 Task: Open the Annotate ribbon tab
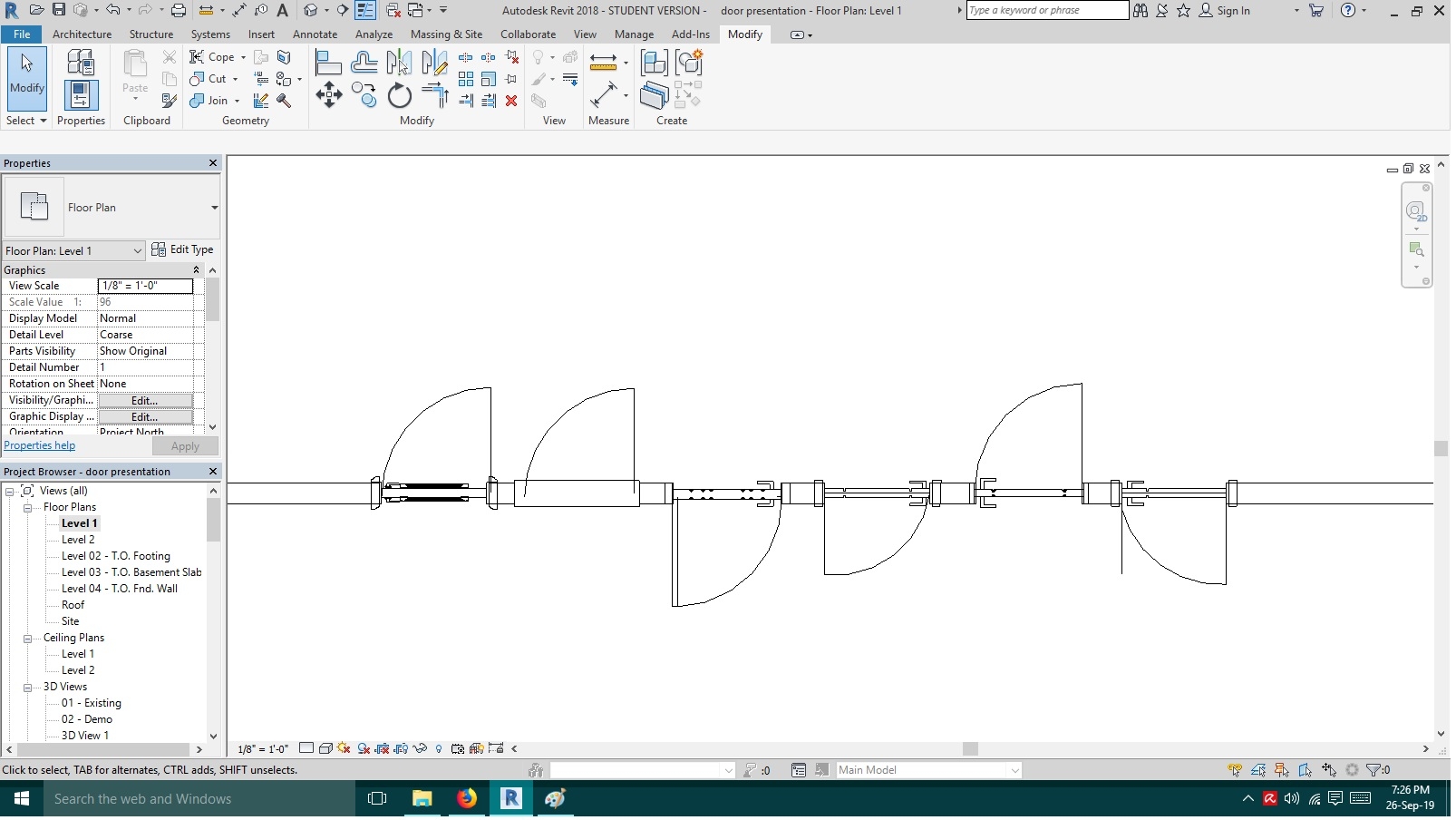point(315,34)
